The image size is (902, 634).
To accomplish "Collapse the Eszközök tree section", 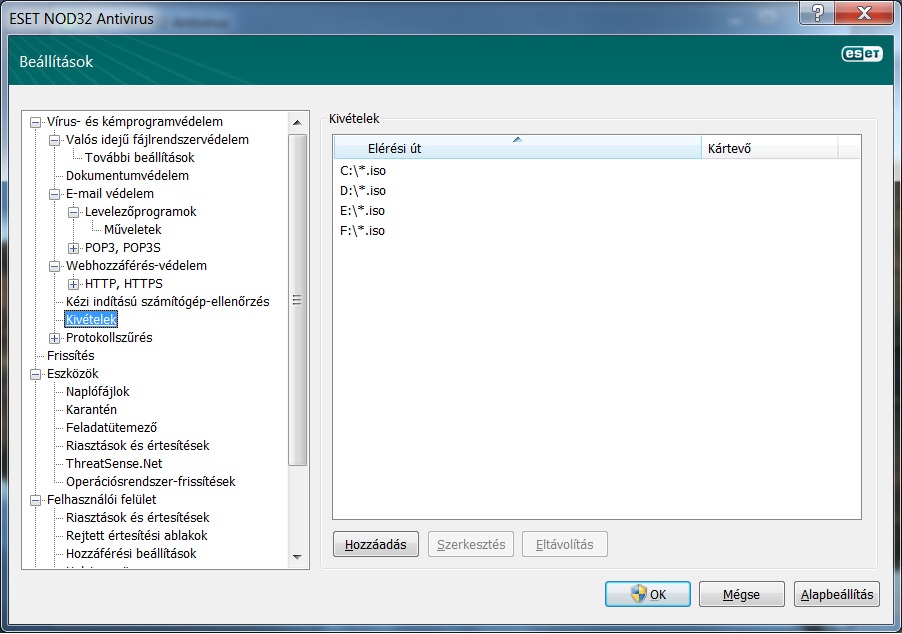I will tap(36, 374).
